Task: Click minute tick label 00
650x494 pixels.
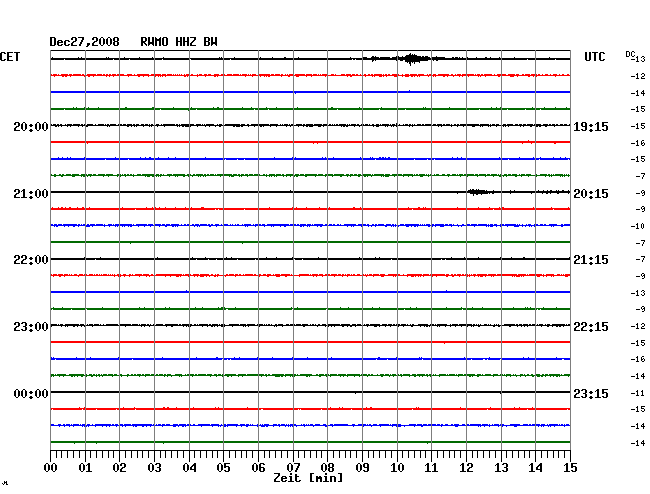Action: (51, 468)
